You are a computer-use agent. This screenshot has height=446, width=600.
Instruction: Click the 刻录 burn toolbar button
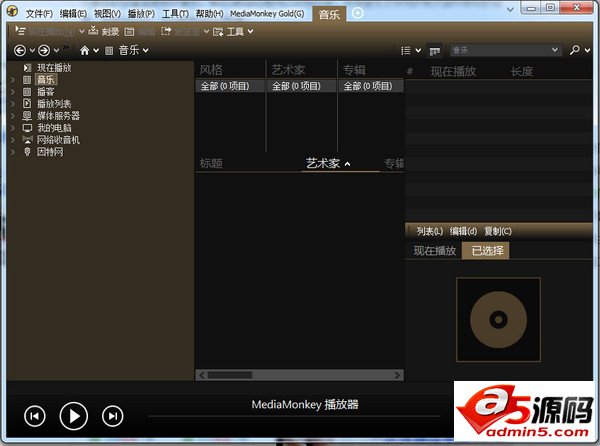(103, 32)
